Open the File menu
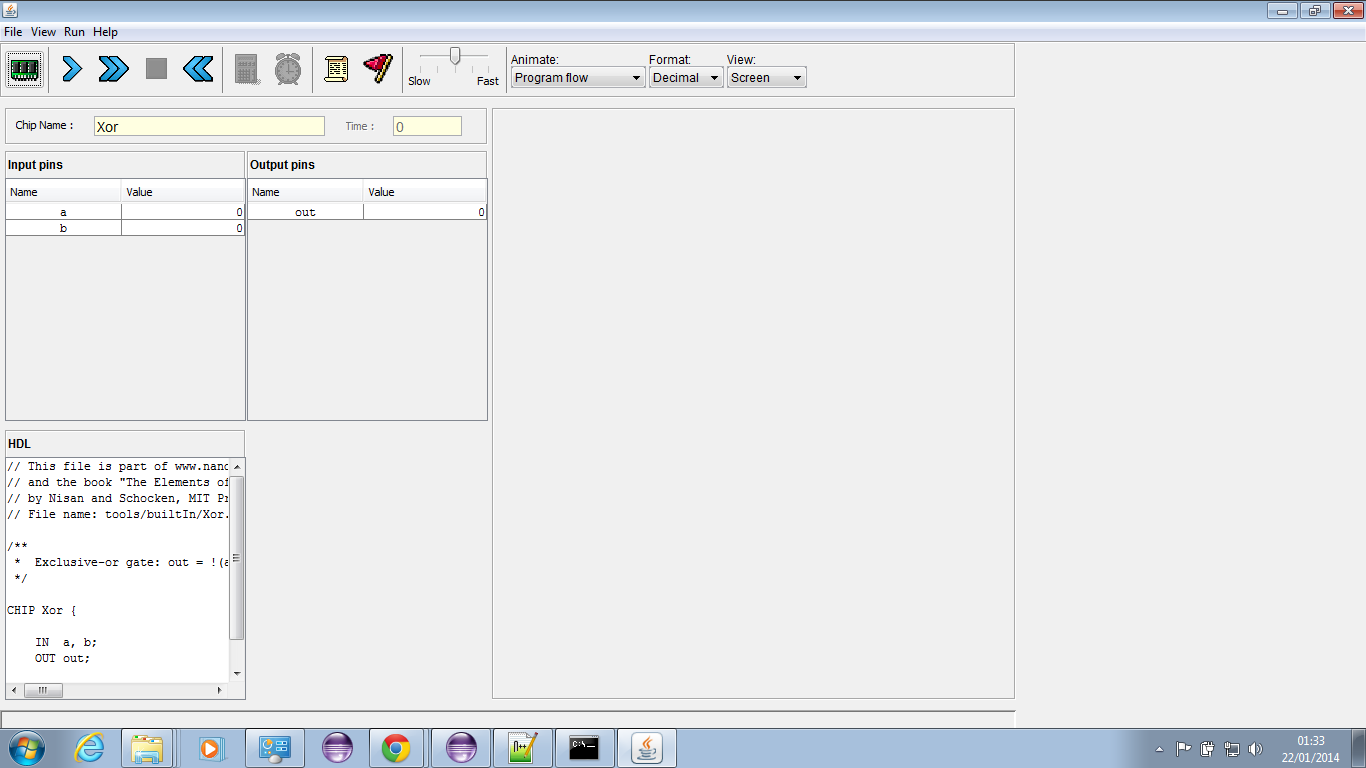The image size is (1366, 768). point(13,32)
